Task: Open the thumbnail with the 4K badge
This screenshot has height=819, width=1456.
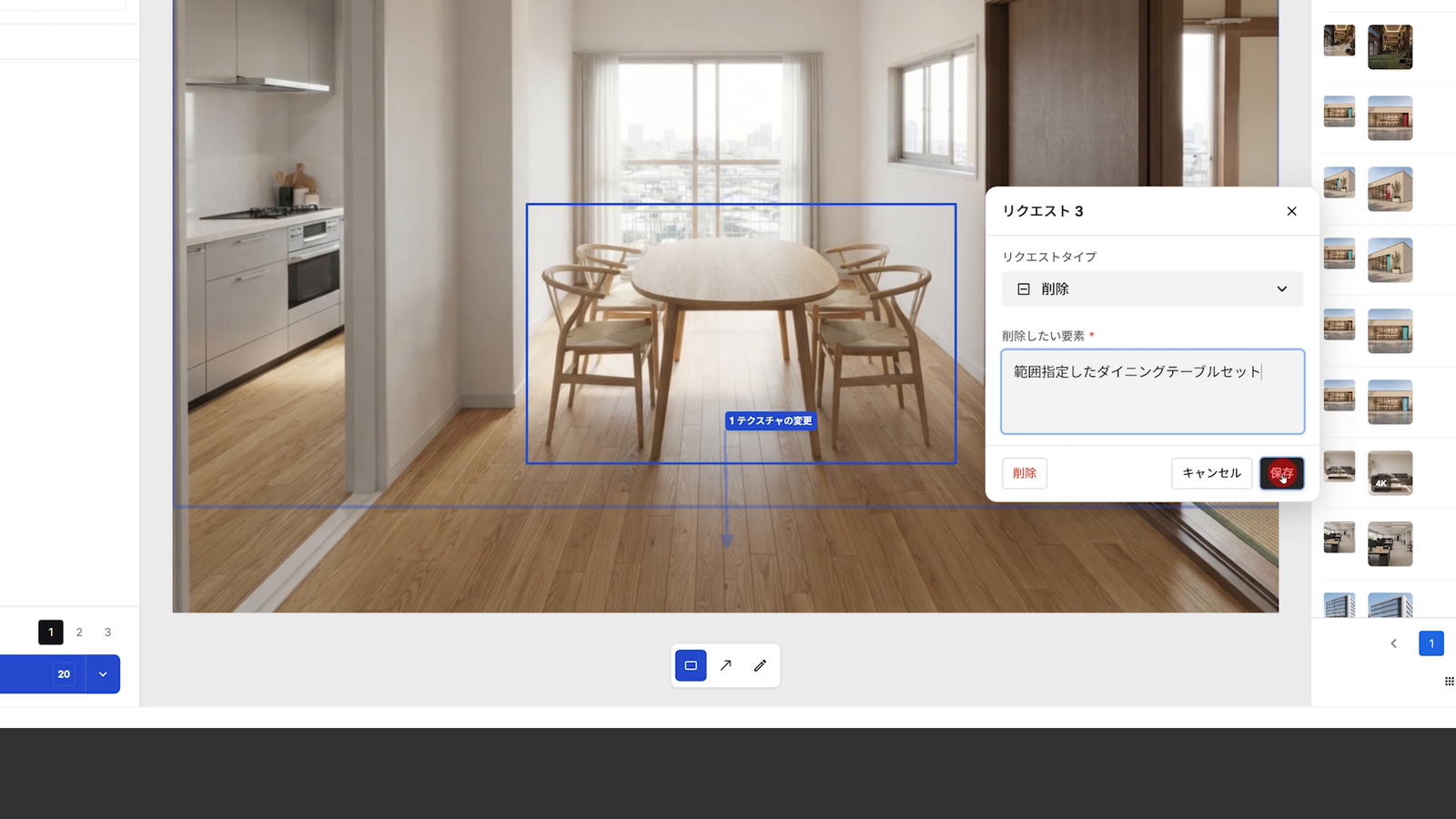Action: point(1390,473)
